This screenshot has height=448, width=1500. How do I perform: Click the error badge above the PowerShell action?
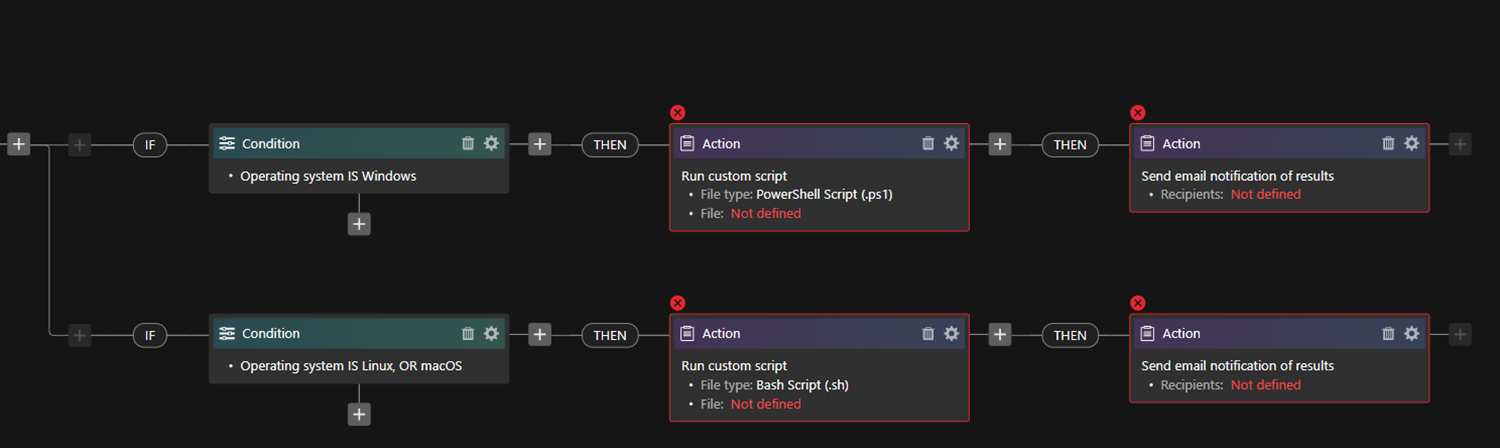(x=677, y=113)
